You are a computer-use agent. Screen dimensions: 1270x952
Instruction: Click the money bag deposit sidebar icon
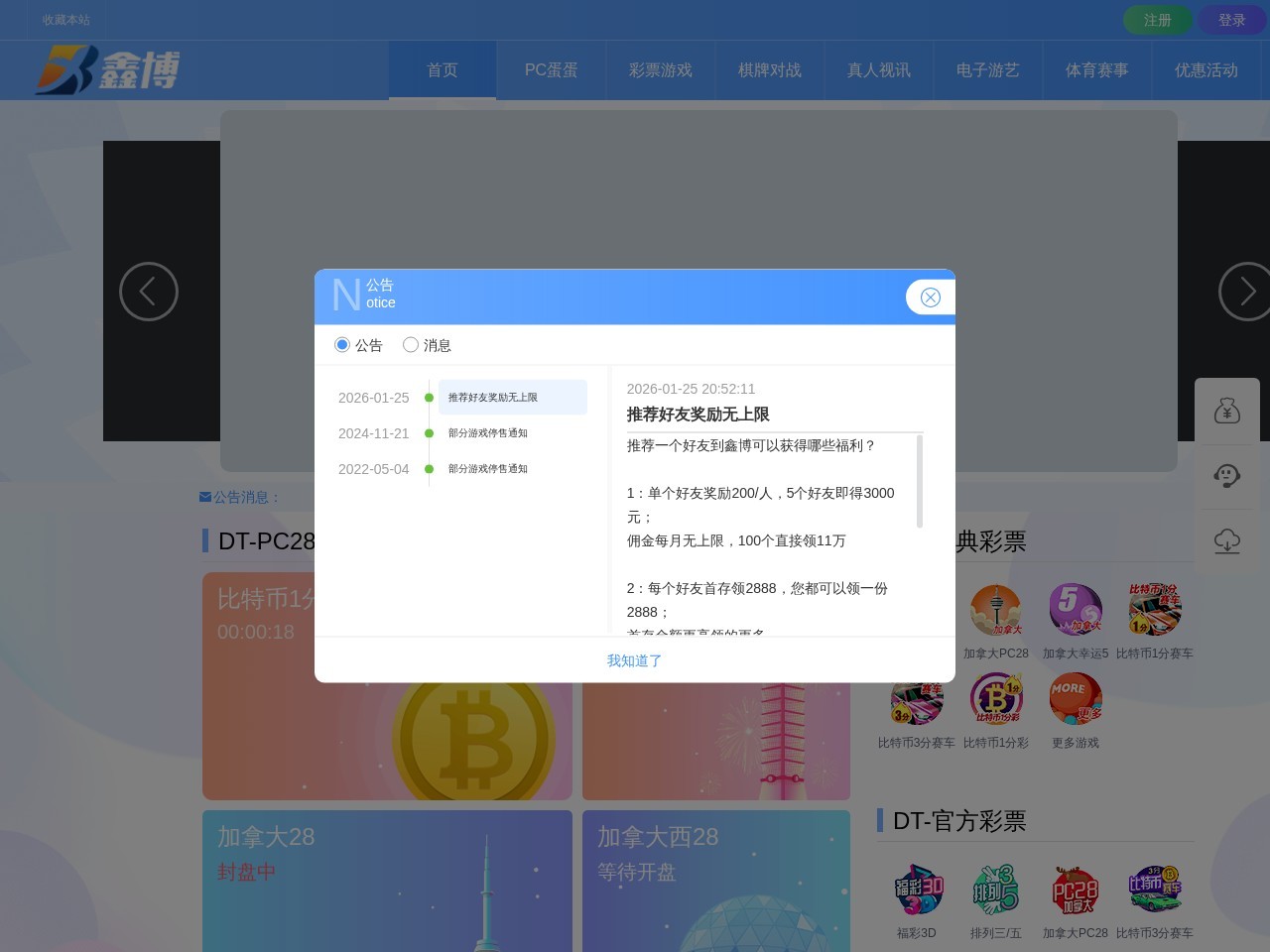click(x=1227, y=411)
